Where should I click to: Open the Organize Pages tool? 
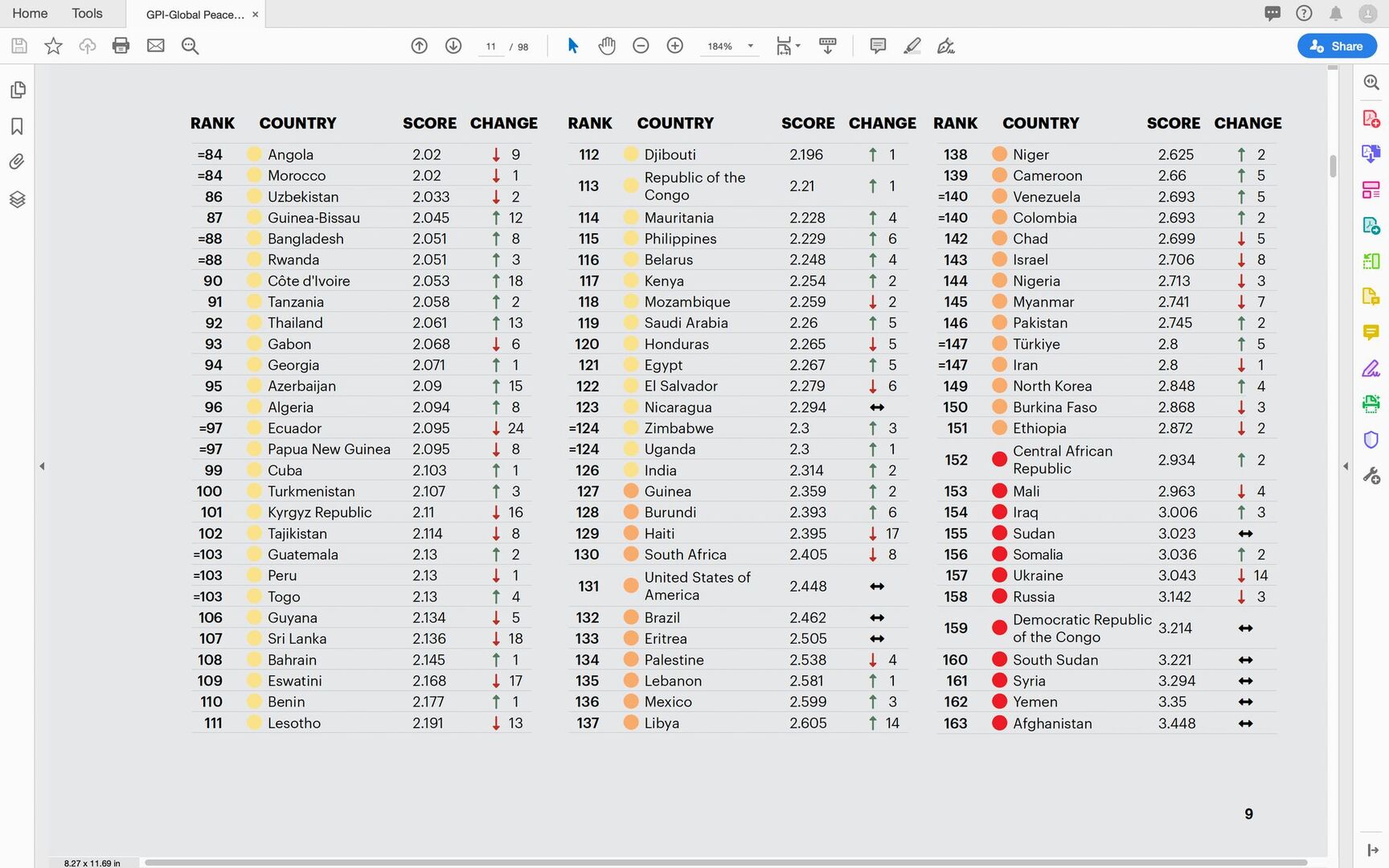pyautogui.click(x=1371, y=190)
